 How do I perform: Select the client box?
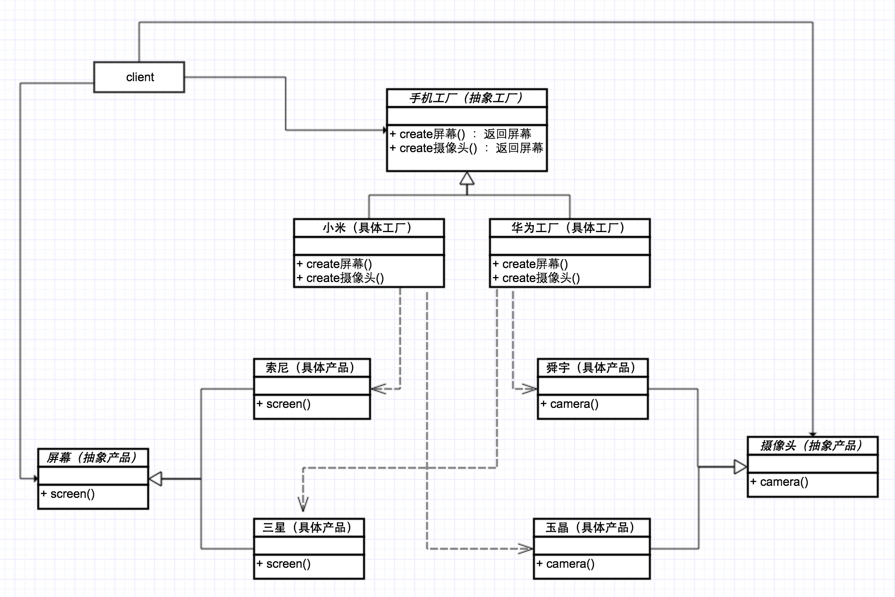coord(139,77)
